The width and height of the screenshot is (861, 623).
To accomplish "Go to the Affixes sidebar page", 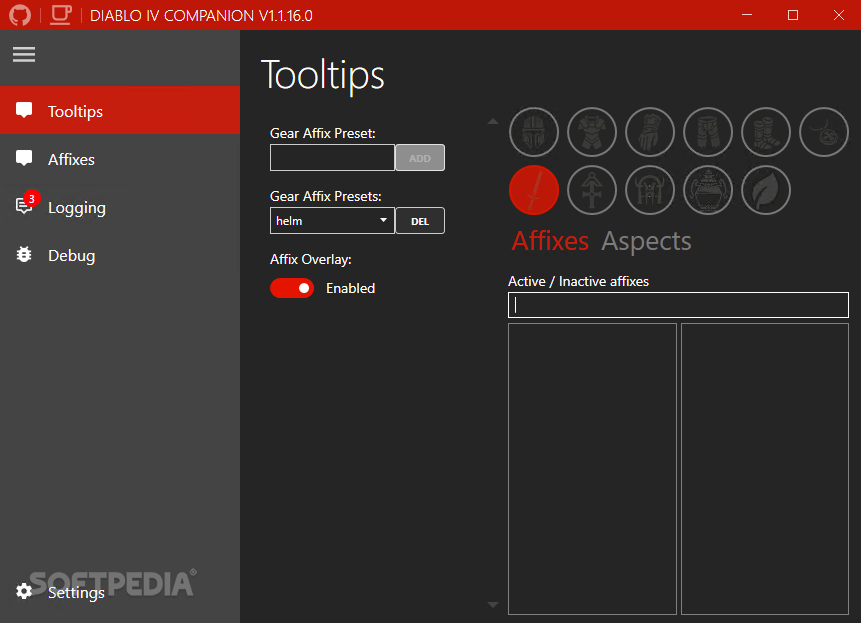I will (120, 159).
